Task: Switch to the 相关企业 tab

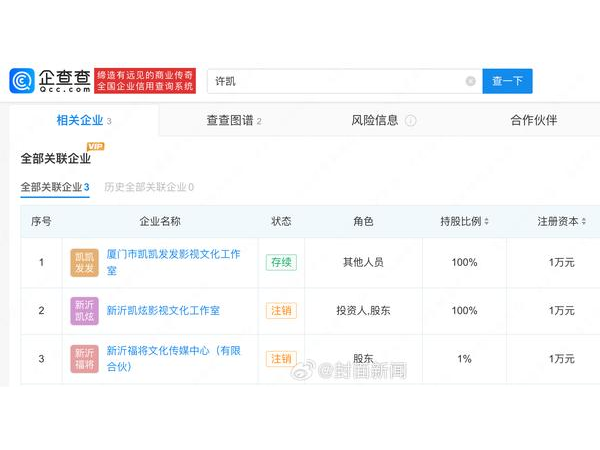Action: pyautogui.click(x=83, y=120)
